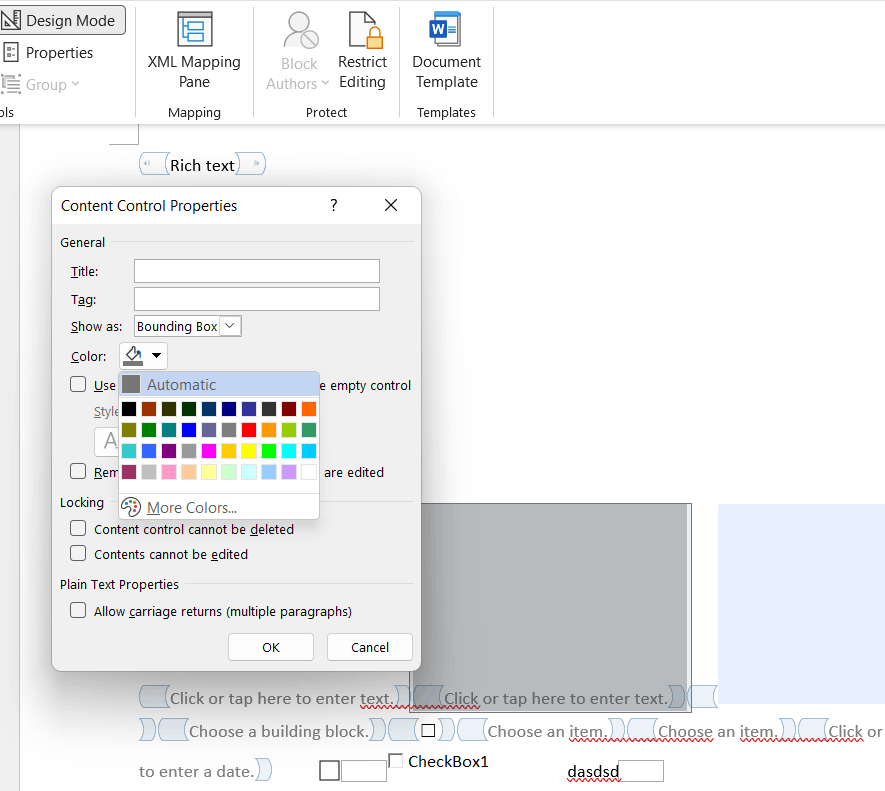Open the "Show as" Bounding Box dropdown

(230, 325)
